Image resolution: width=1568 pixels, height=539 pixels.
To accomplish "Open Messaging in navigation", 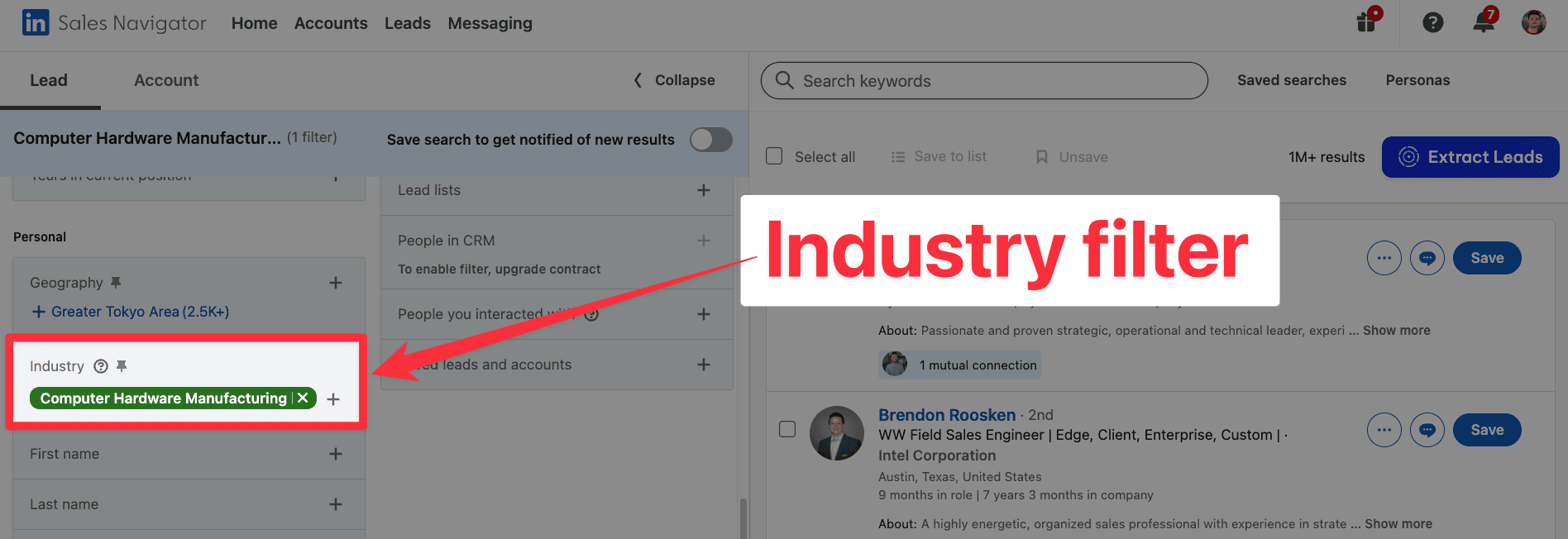I will click(490, 23).
